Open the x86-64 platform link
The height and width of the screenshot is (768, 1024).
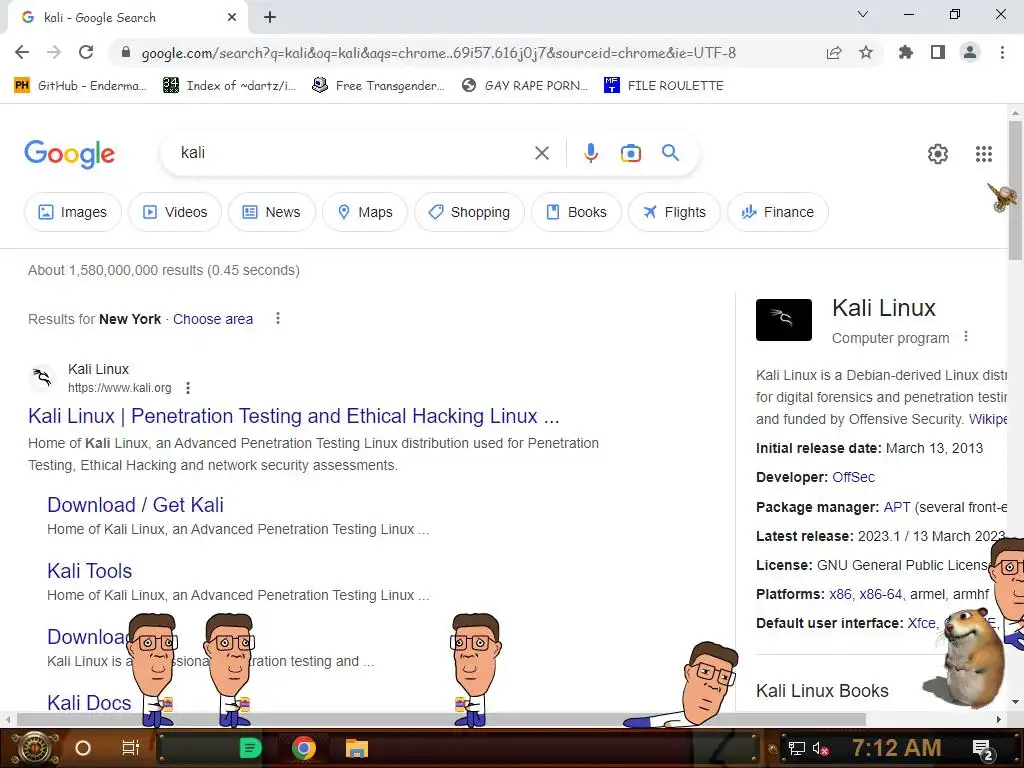click(881, 594)
